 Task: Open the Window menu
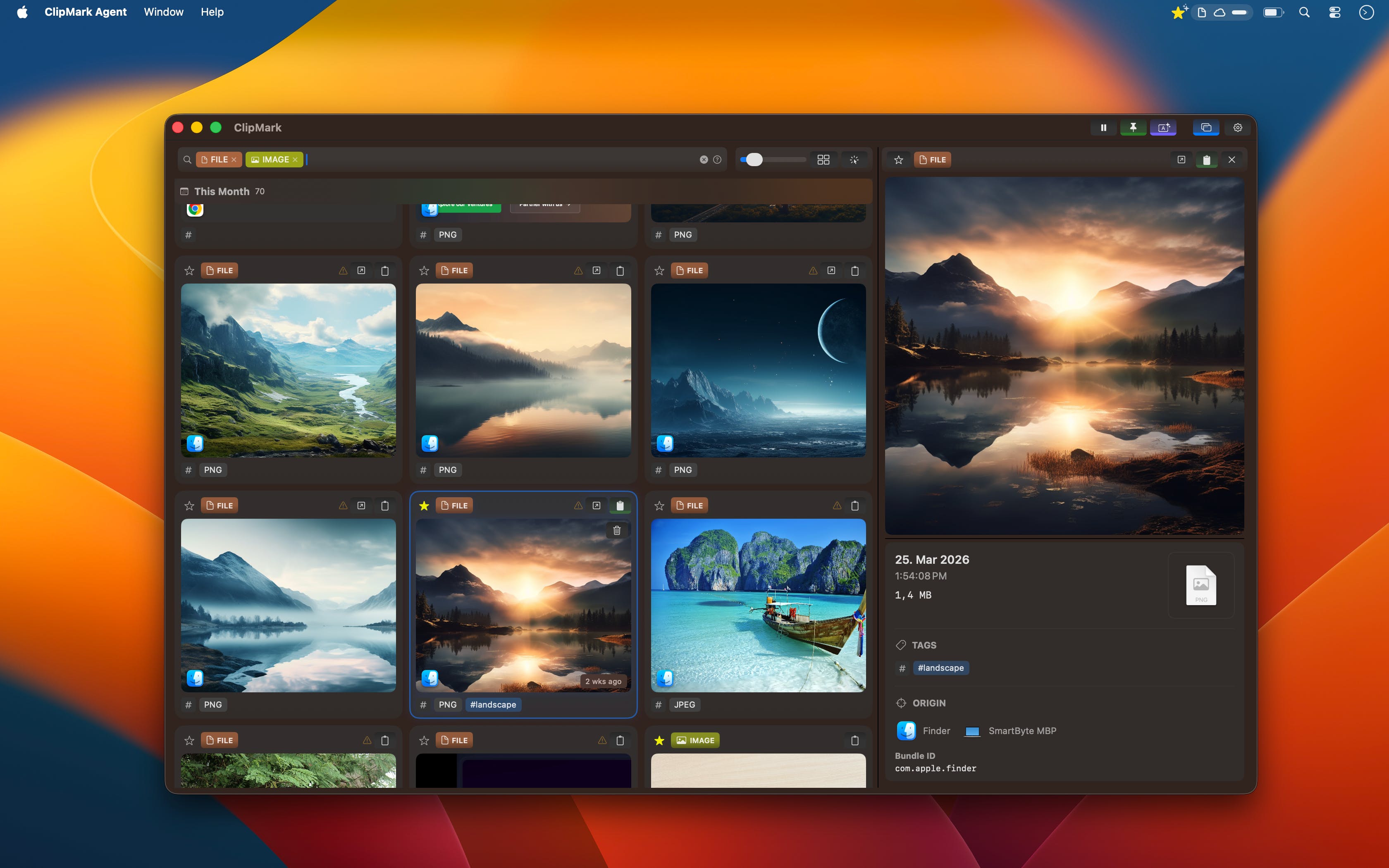click(164, 12)
